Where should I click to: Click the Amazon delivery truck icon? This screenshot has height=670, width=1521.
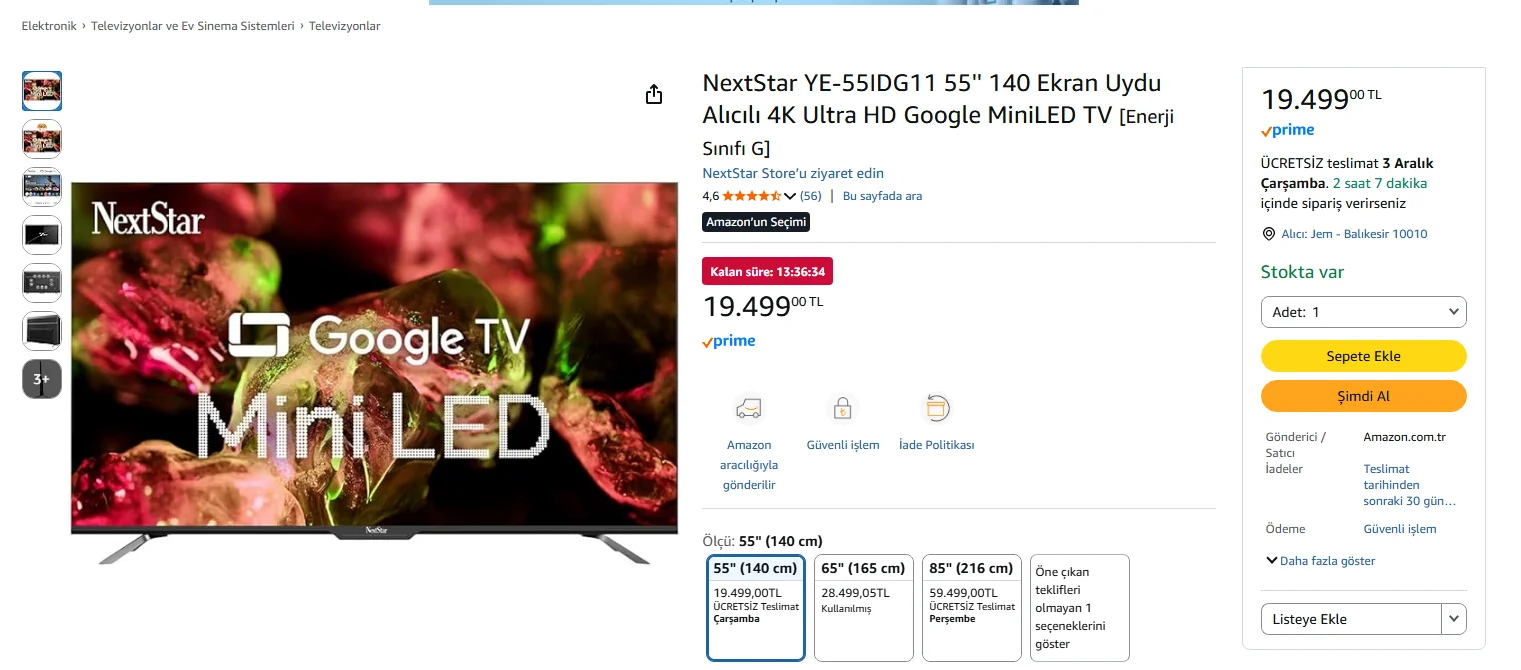point(748,408)
